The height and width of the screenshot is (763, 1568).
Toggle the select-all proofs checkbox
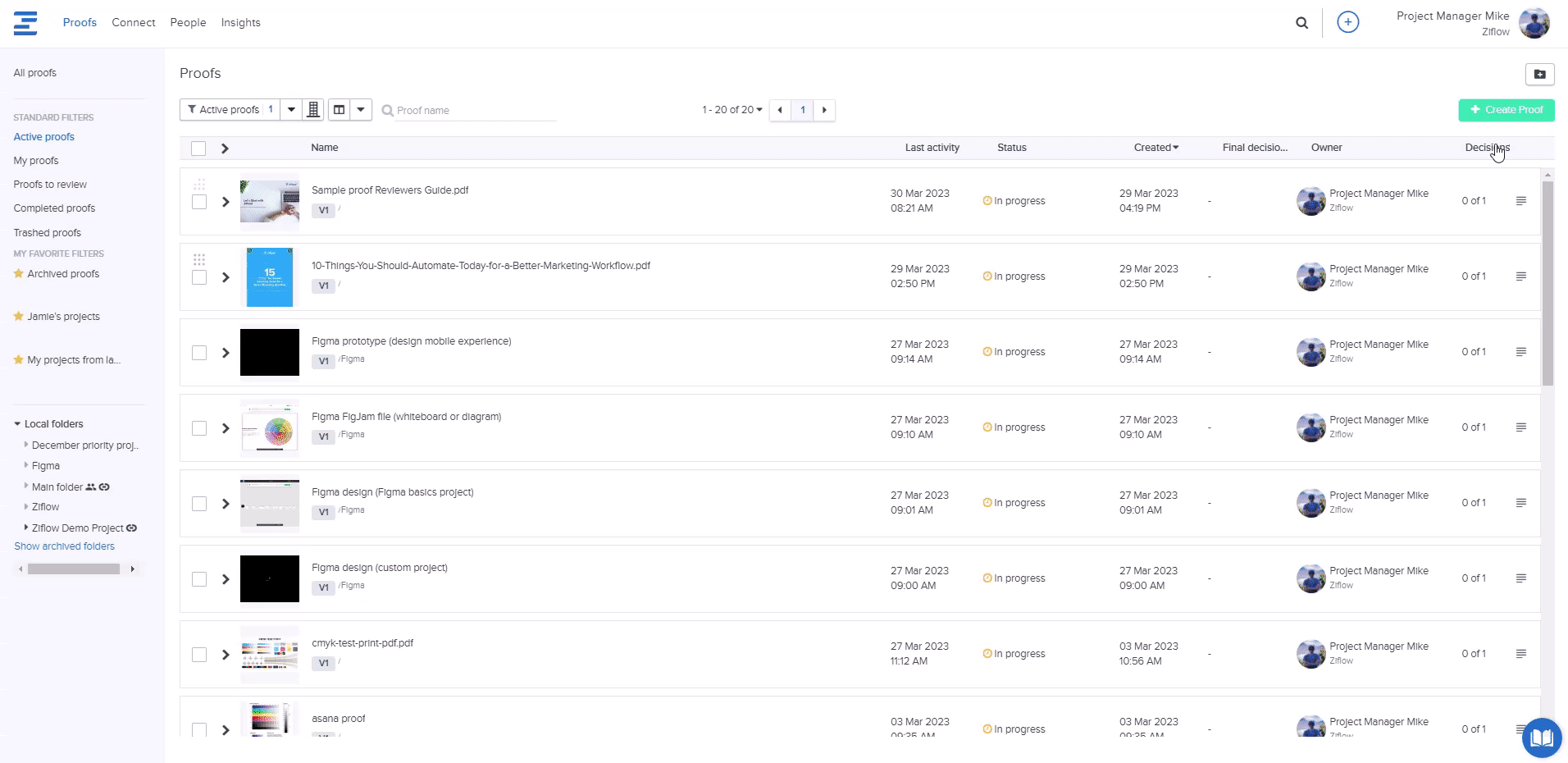tap(198, 148)
